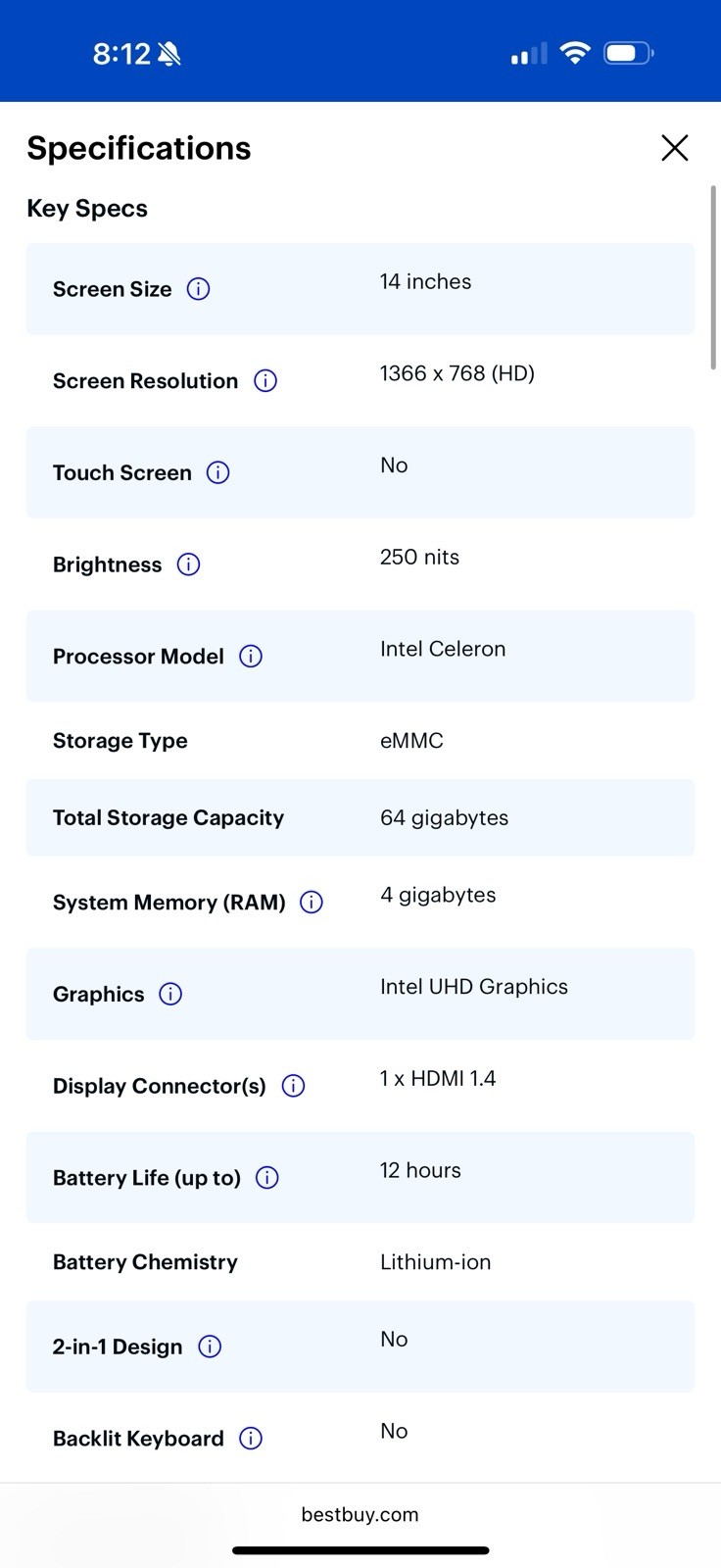Open Display Connector(s) info icon
Screen dimensions: 721x1568
pos(293,1086)
